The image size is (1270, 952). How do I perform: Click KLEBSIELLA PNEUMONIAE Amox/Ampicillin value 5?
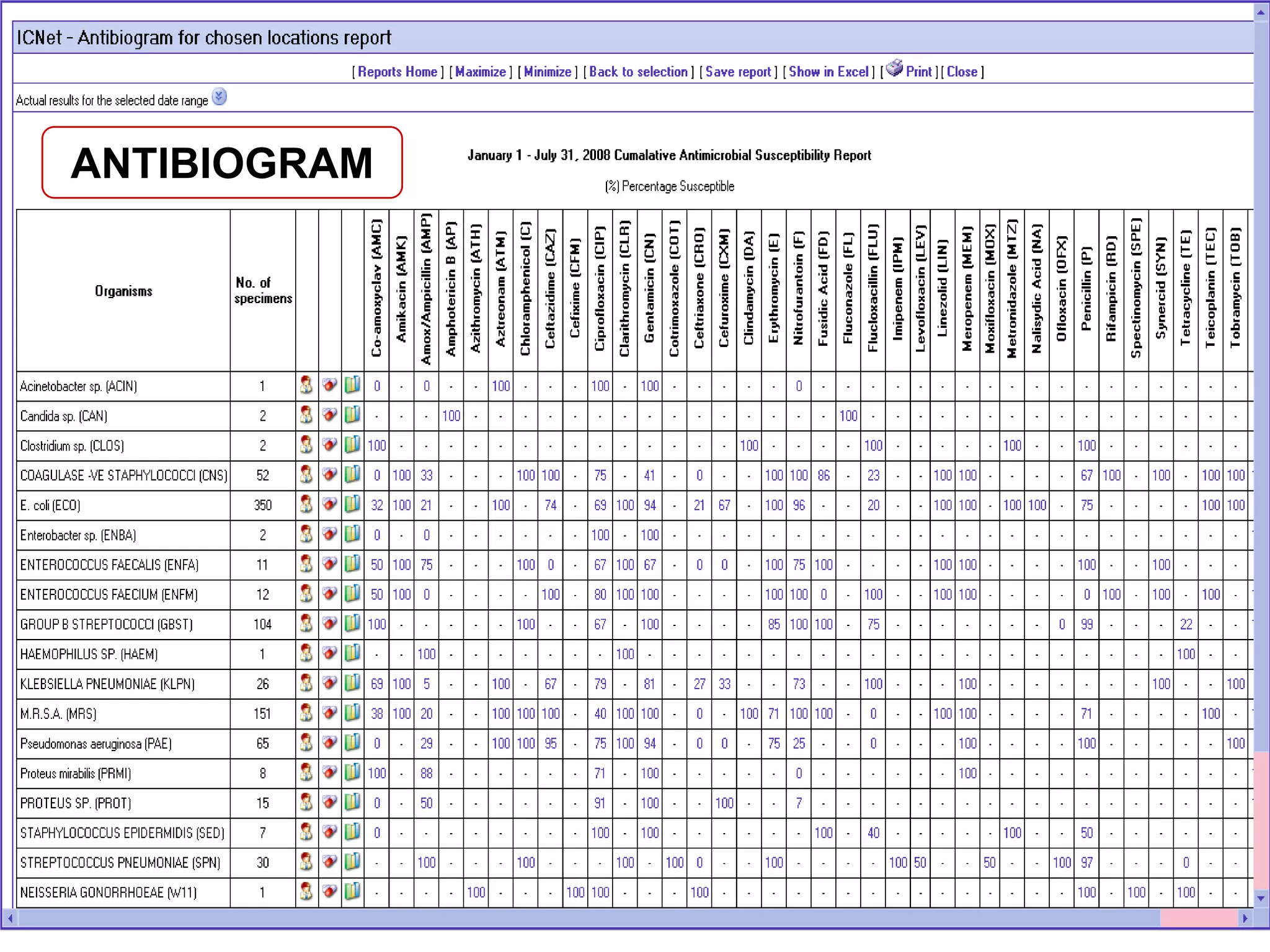tap(427, 684)
